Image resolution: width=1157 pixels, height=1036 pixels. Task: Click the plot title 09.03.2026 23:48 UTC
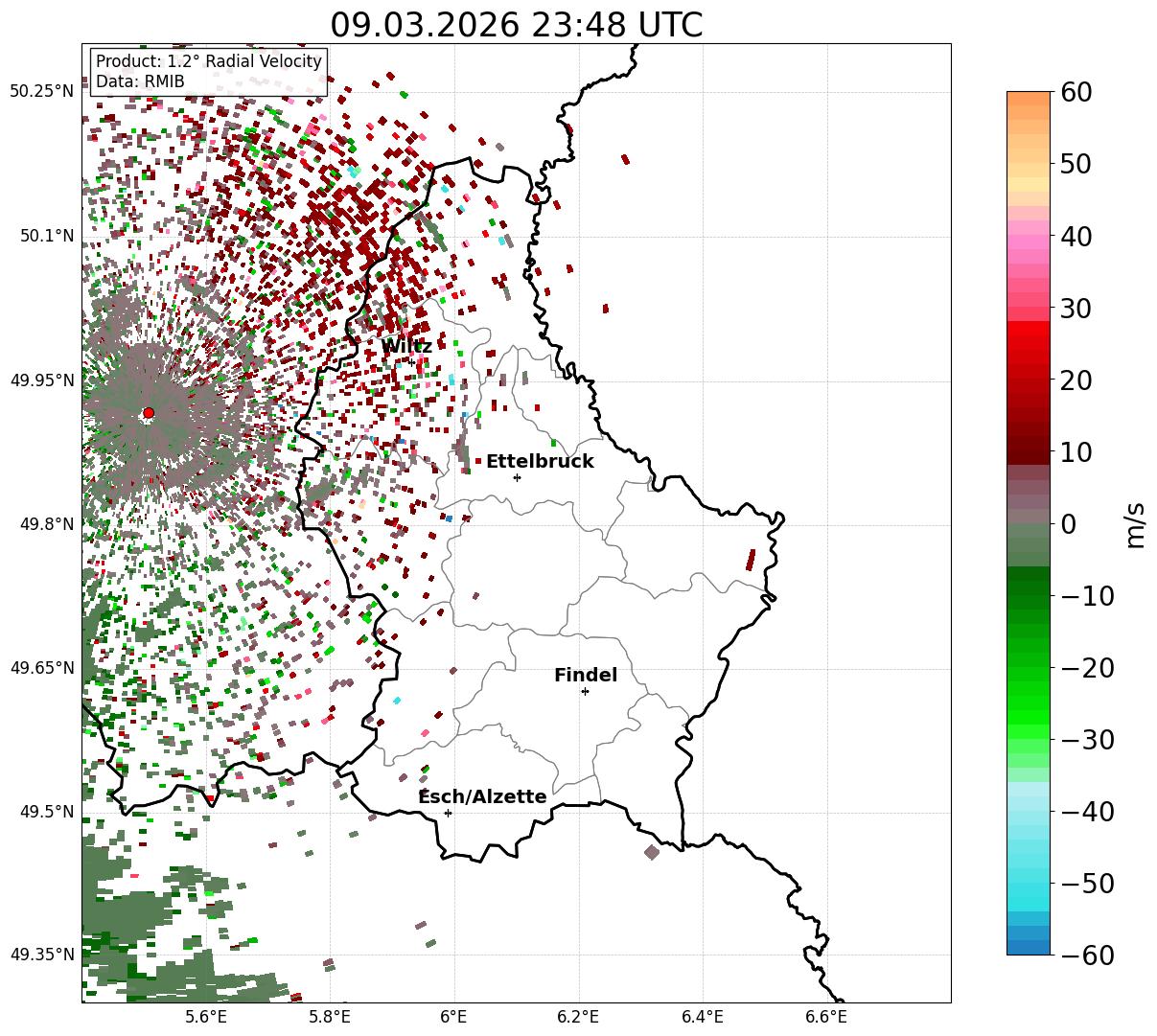(516, 25)
